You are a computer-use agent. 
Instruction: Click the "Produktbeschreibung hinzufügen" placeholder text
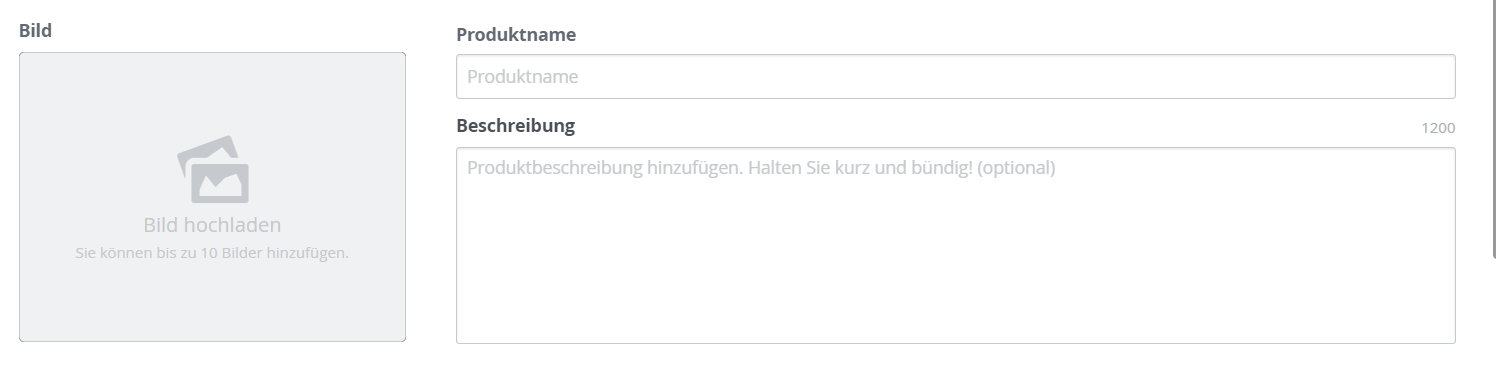[603, 168]
